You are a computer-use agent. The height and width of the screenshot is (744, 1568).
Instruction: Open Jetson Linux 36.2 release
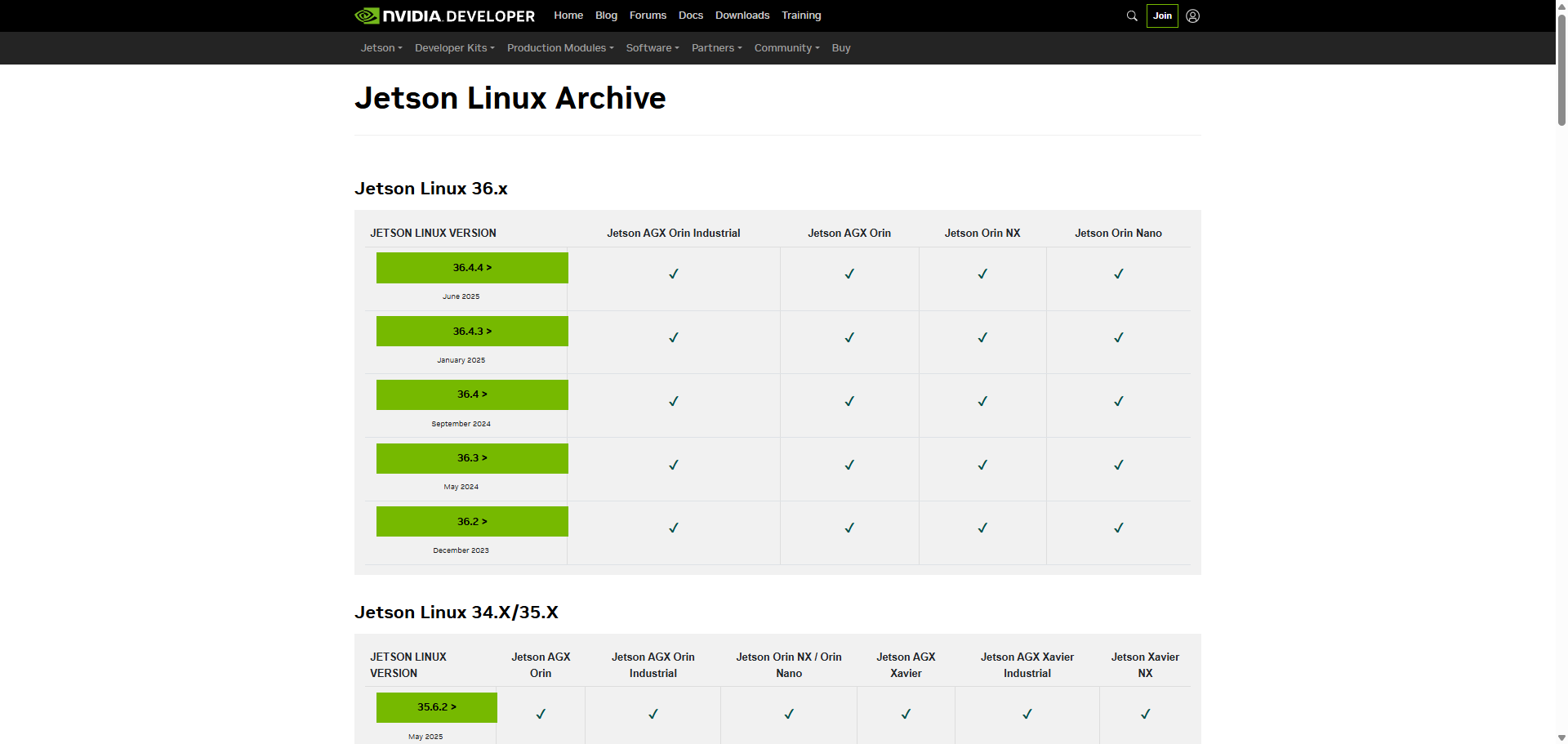coord(472,522)
